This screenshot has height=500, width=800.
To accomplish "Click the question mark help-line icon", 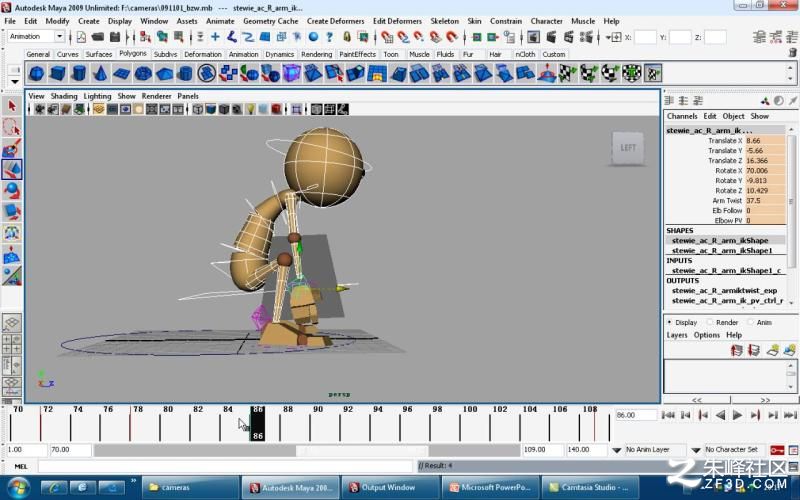I will coord(330,37).
